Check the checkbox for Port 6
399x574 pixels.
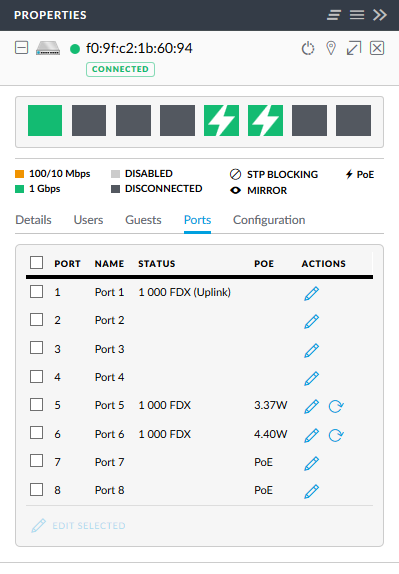[37, 433]
